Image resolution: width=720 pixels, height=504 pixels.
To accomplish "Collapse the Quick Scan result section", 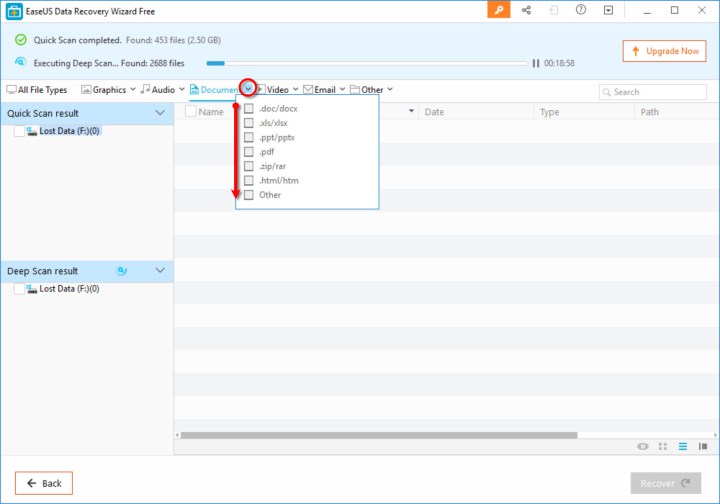I will click(160, 113).
